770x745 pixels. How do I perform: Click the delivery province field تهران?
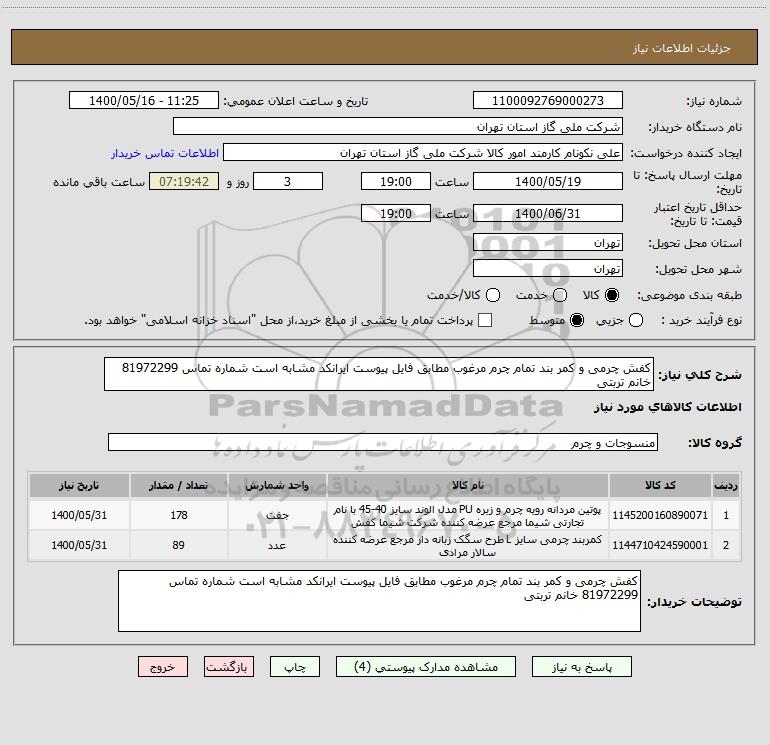pos(548,243)
